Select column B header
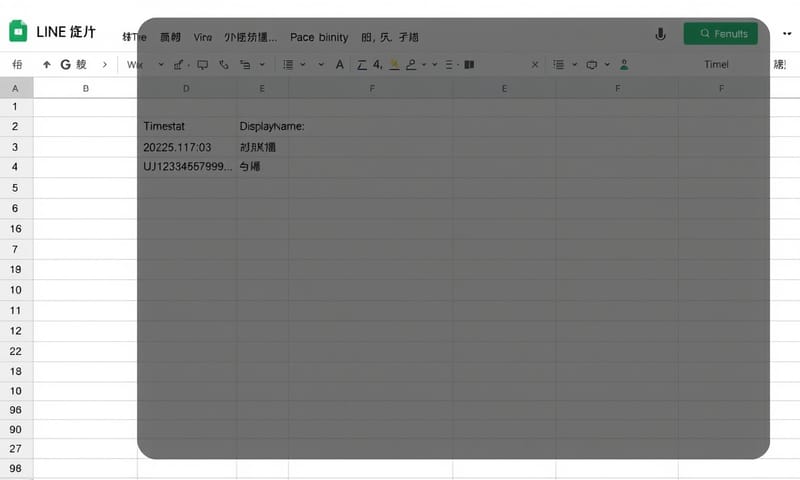Viewport: 800px width, 480px height. point(86,88)
